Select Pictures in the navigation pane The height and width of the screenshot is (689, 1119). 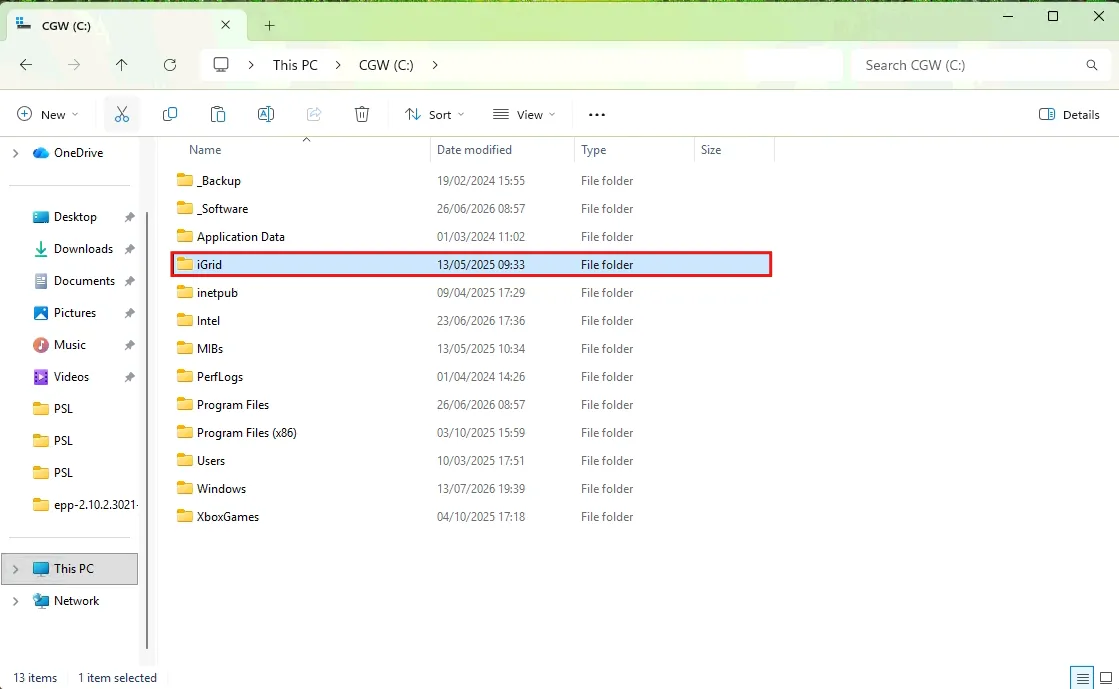click(x=75, y=313)
